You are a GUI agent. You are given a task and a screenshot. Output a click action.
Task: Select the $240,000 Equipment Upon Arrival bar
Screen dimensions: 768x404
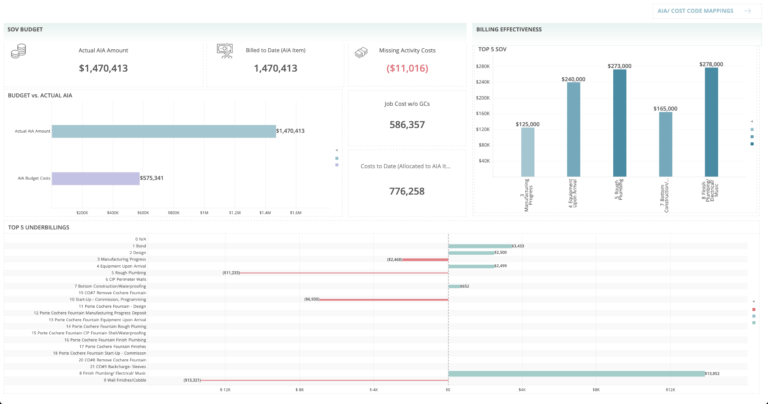point(573,128)
